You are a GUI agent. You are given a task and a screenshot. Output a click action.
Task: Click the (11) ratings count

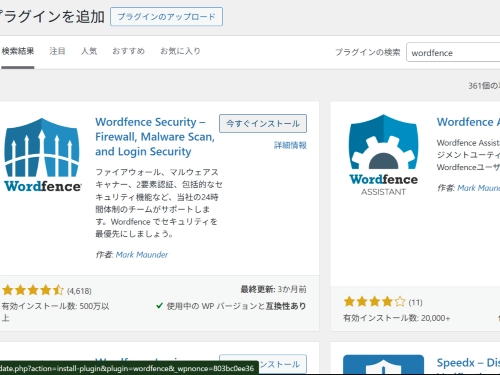click(415, 302)
